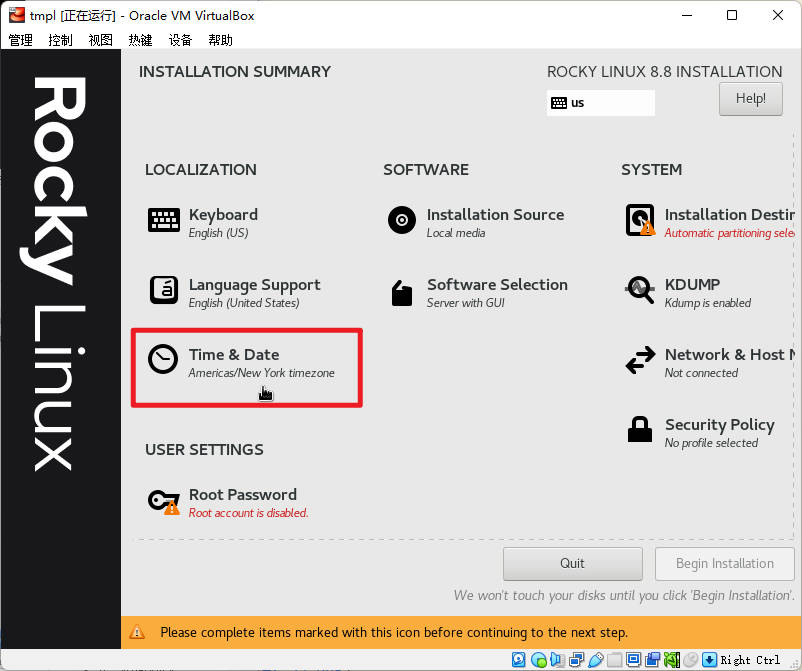Open the 管理 menu
The width and height of the screenshot is (802, 671).
point(20,40)
